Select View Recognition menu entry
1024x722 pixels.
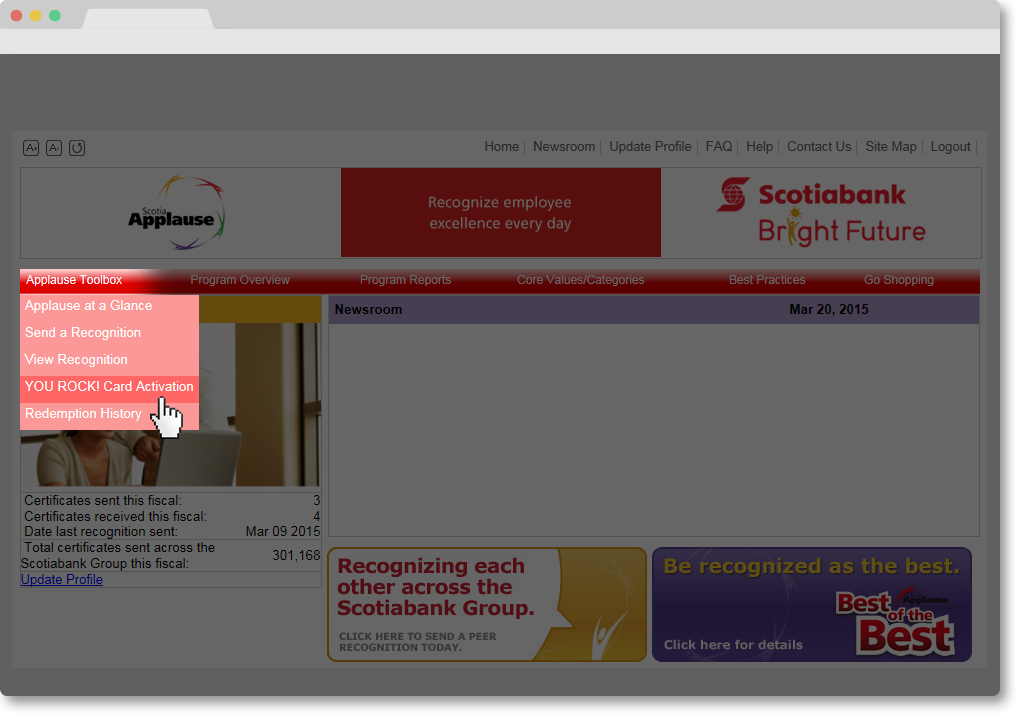(109, 360)
